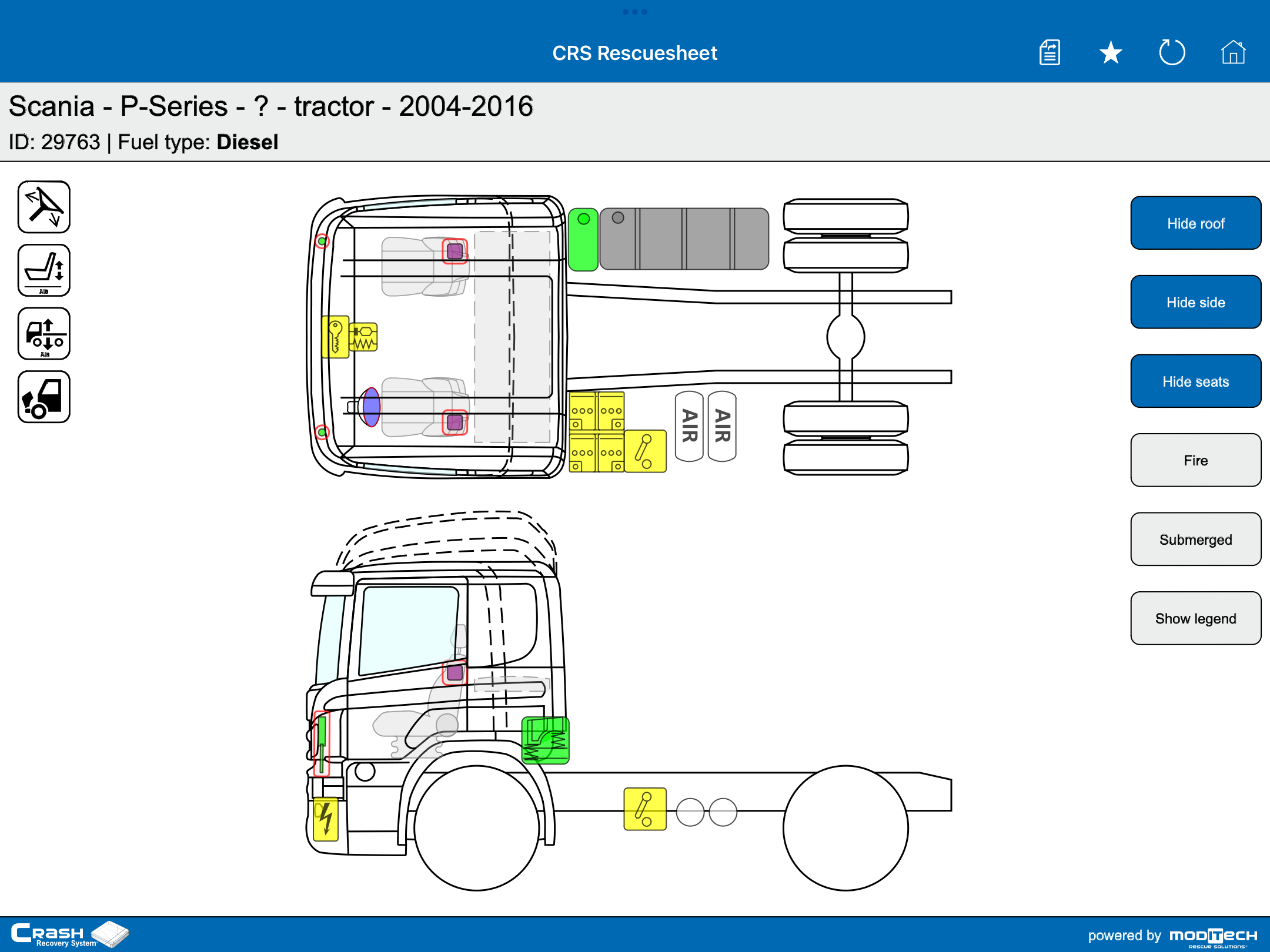Click yellow battery box in top view
This screenshot has height=952, width=1270.
(597, 432)
